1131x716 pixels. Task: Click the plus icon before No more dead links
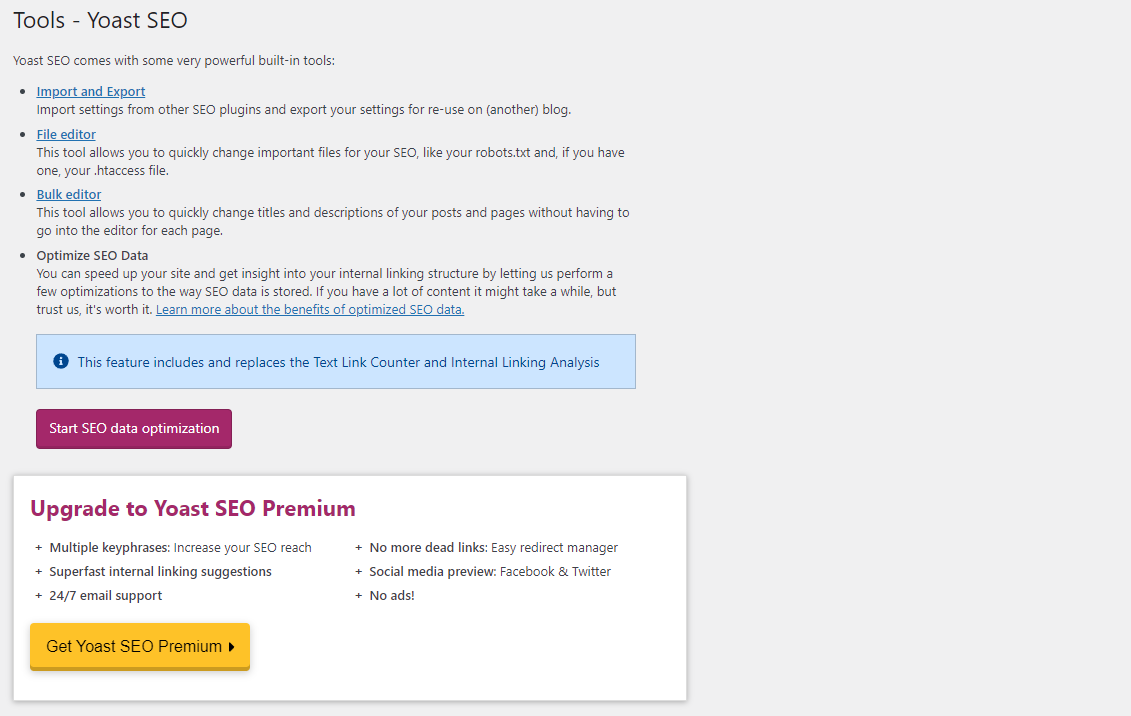[x=358, y=547]
